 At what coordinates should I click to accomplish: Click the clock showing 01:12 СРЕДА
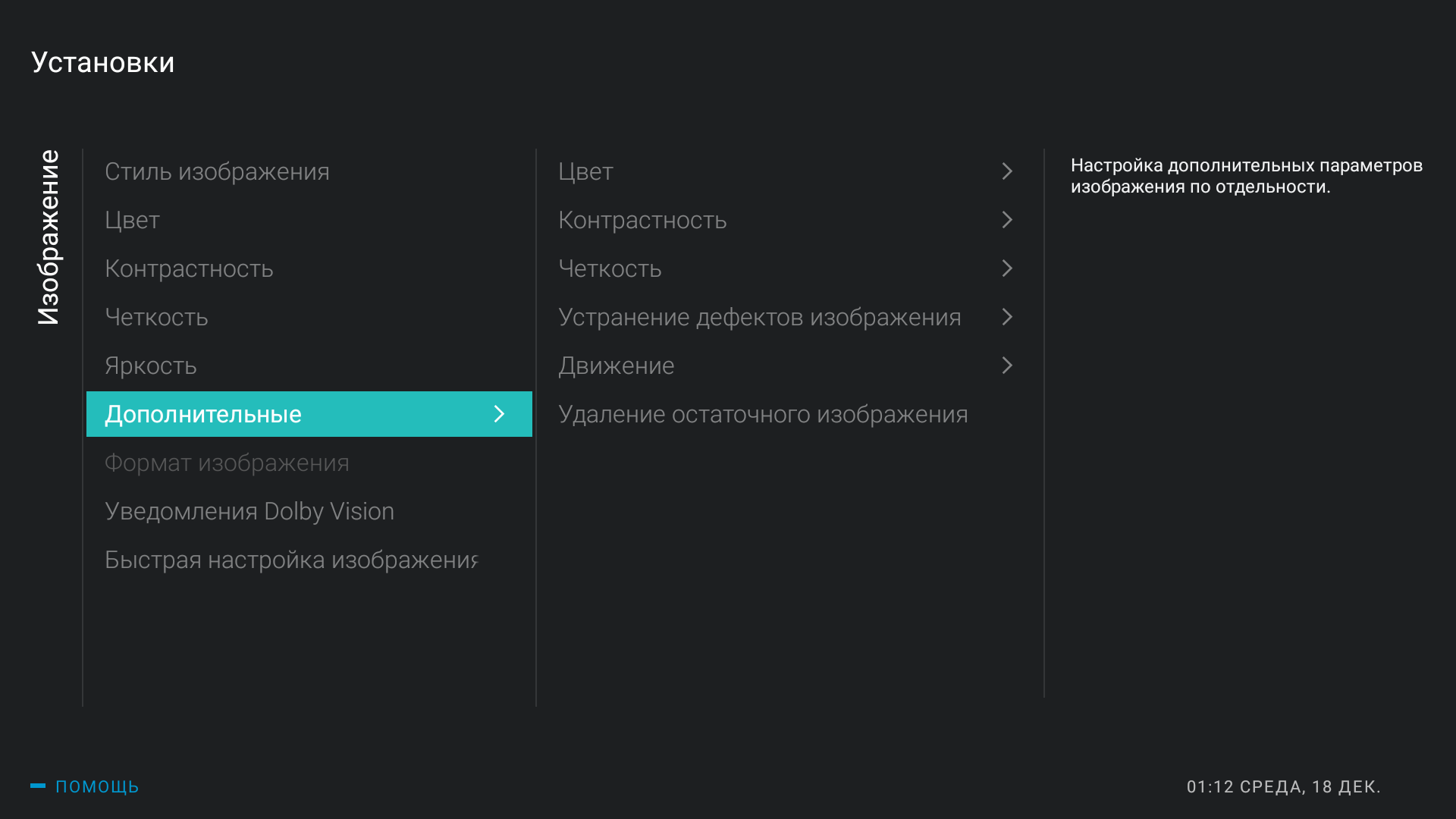[x=1282, y=787]
